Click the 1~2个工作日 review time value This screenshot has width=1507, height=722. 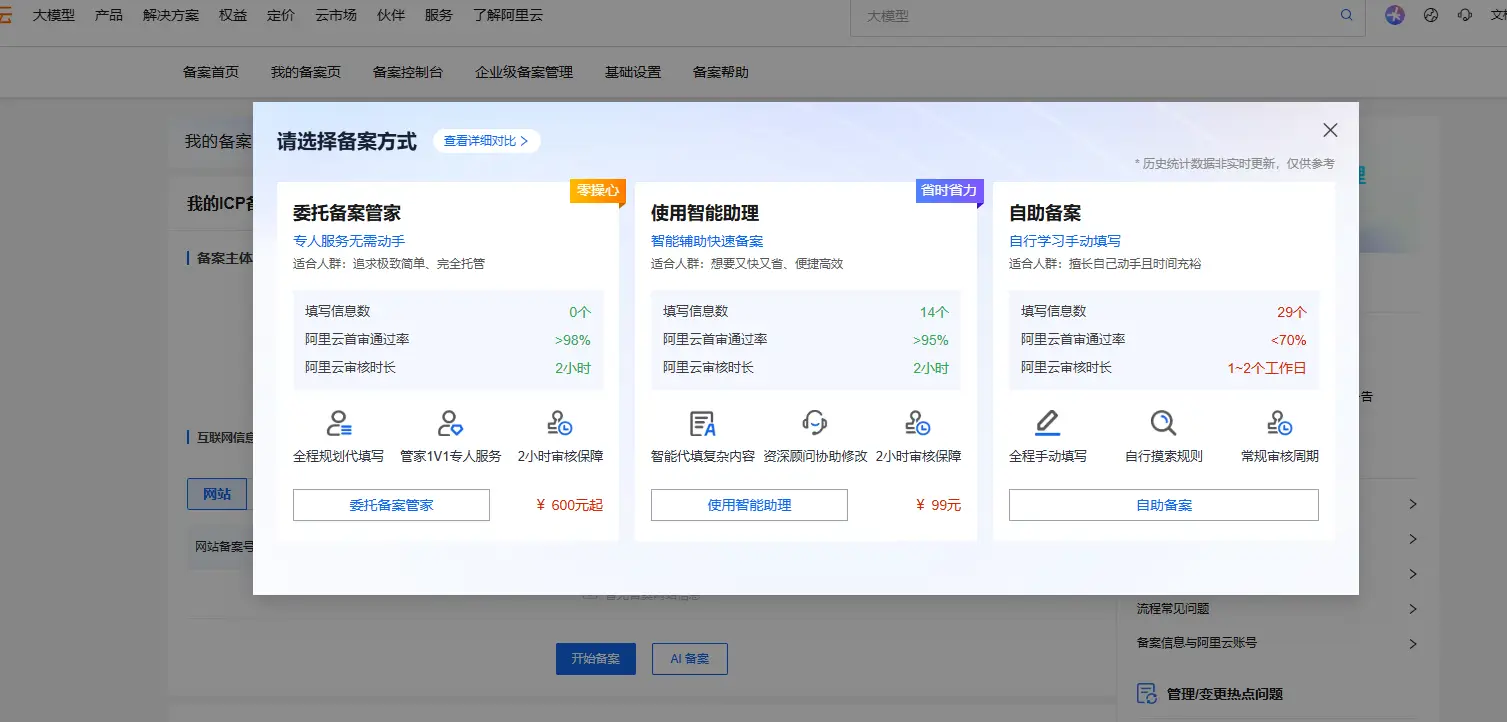click(1267, 368)
